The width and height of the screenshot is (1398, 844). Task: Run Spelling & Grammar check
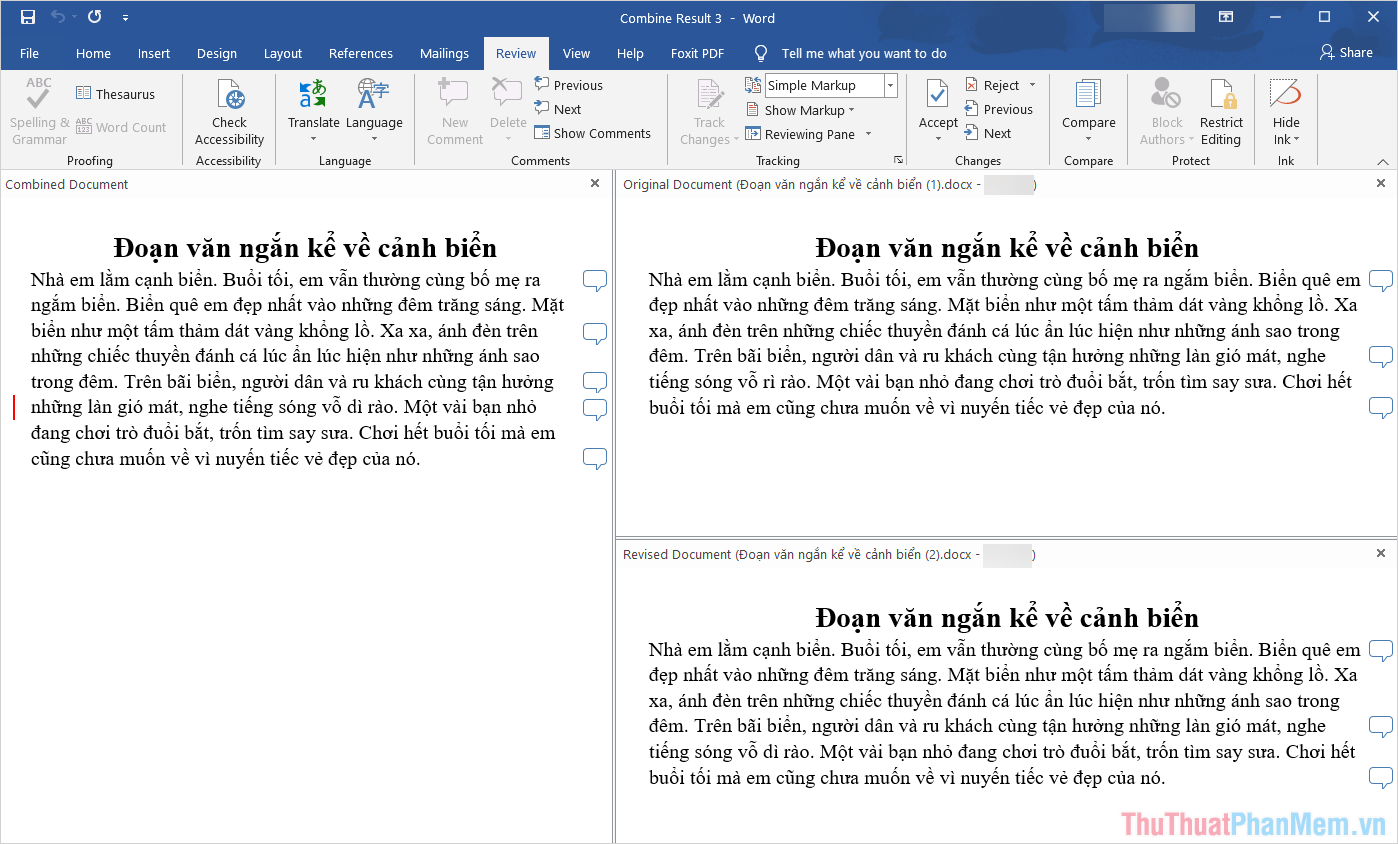[x=37, y=110]
